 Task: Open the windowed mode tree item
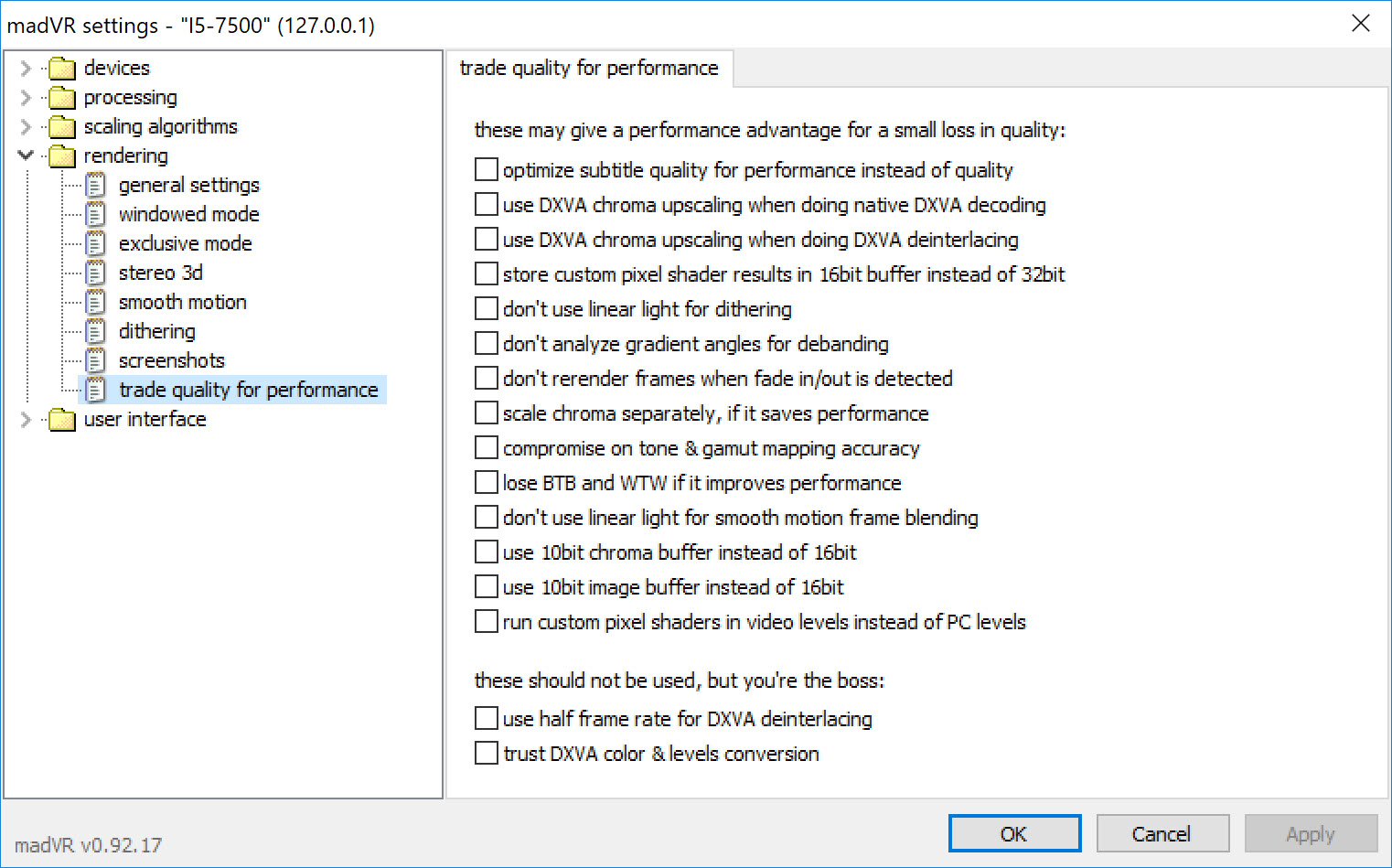[189, 215]
